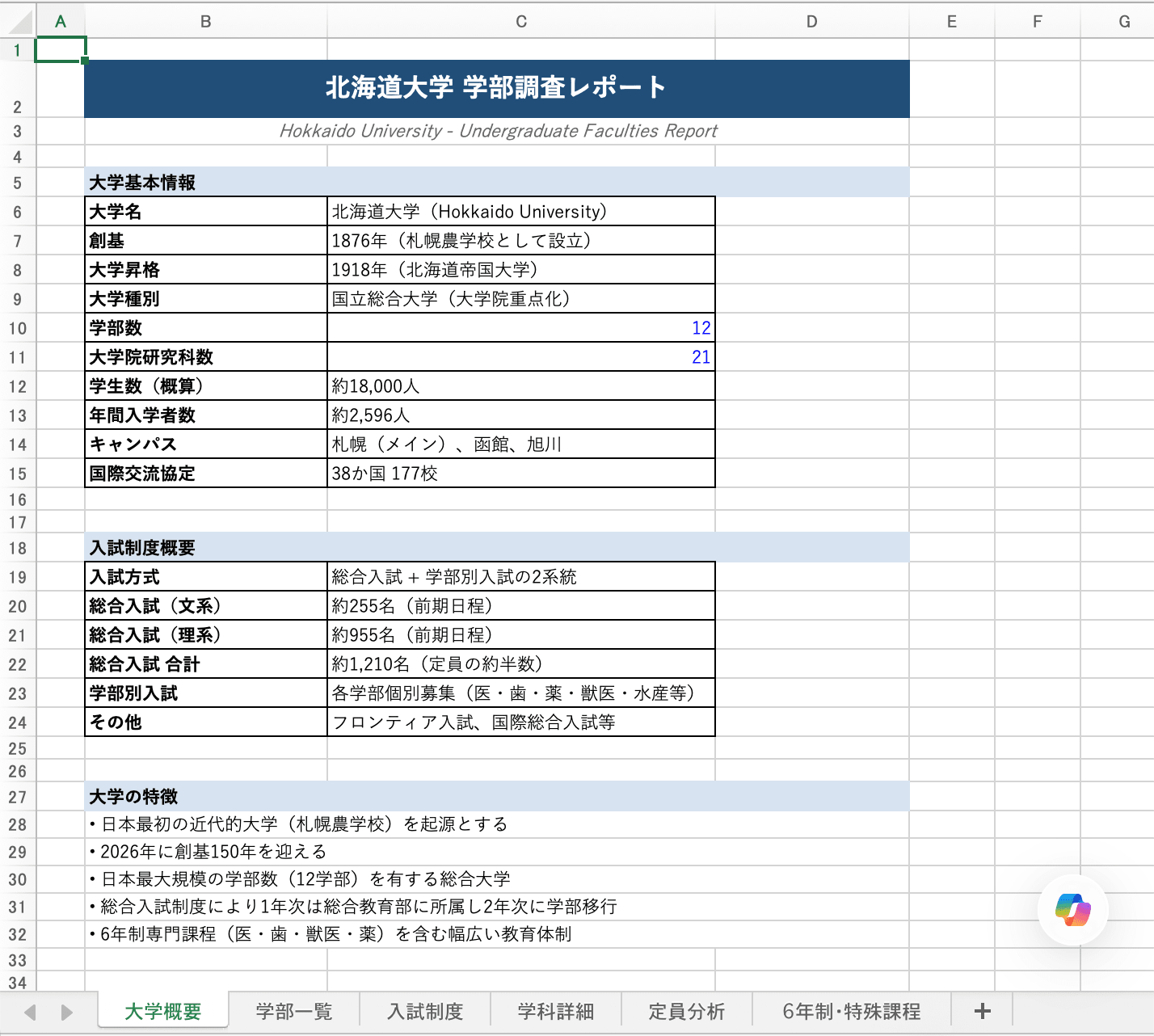Viewport: 1154px width, 1036px height.
Task: Click the 大学昇格 label cell
Action: point(206,270)
